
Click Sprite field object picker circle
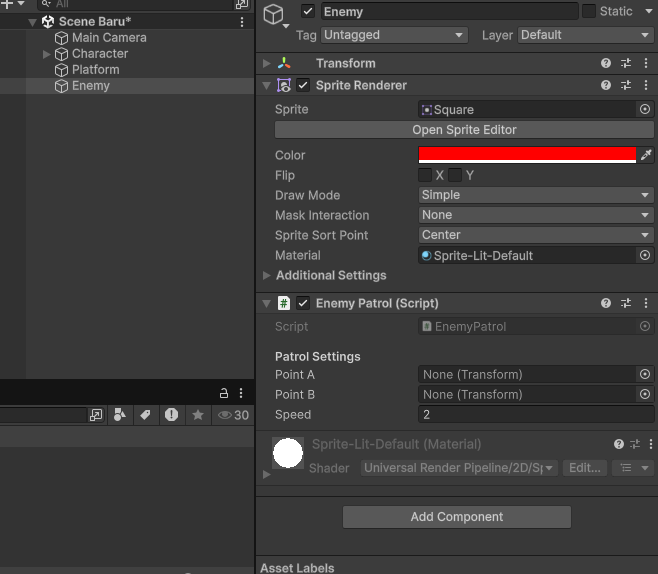point(645,109)
